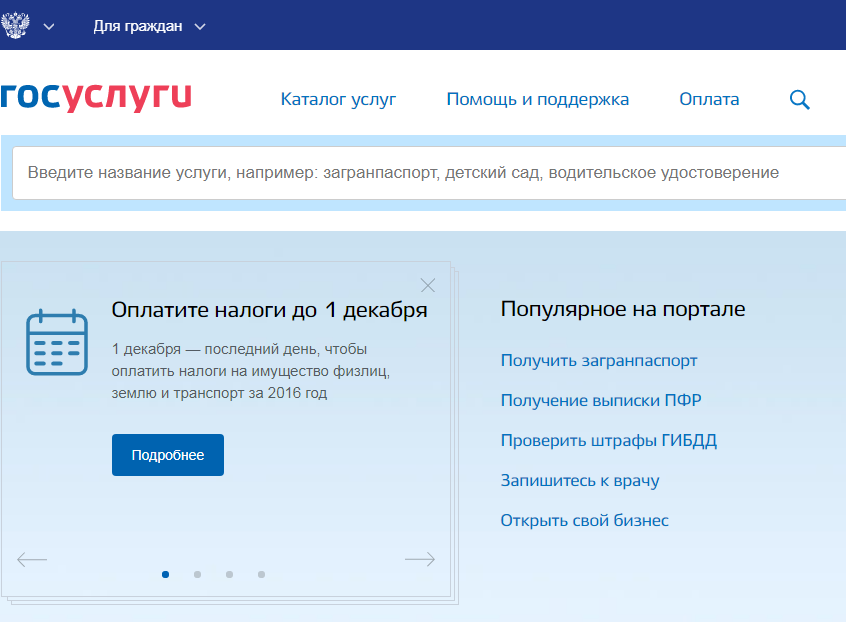This screenshot has width=846, height=622.
Task: Select the third carousel dot
Action: [x=229, y=575]
